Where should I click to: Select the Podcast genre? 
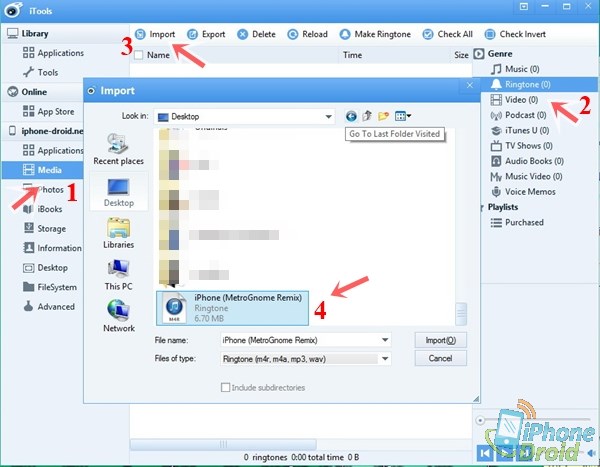coord(518,115)
